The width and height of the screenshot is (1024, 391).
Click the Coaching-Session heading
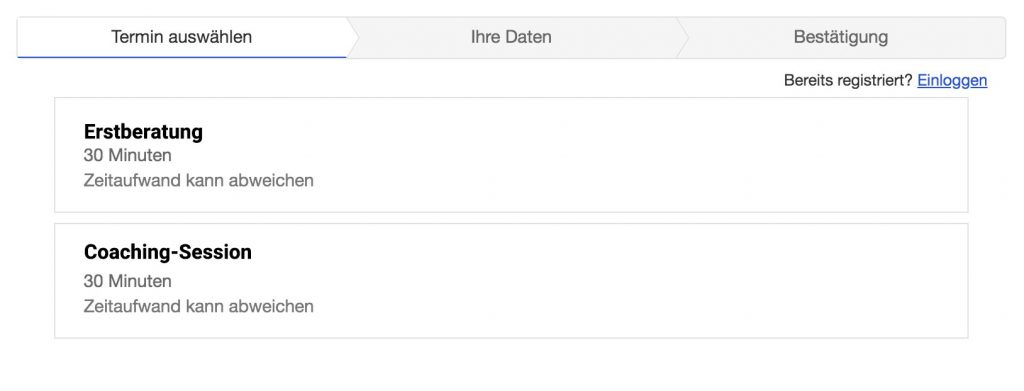(168, 252)
